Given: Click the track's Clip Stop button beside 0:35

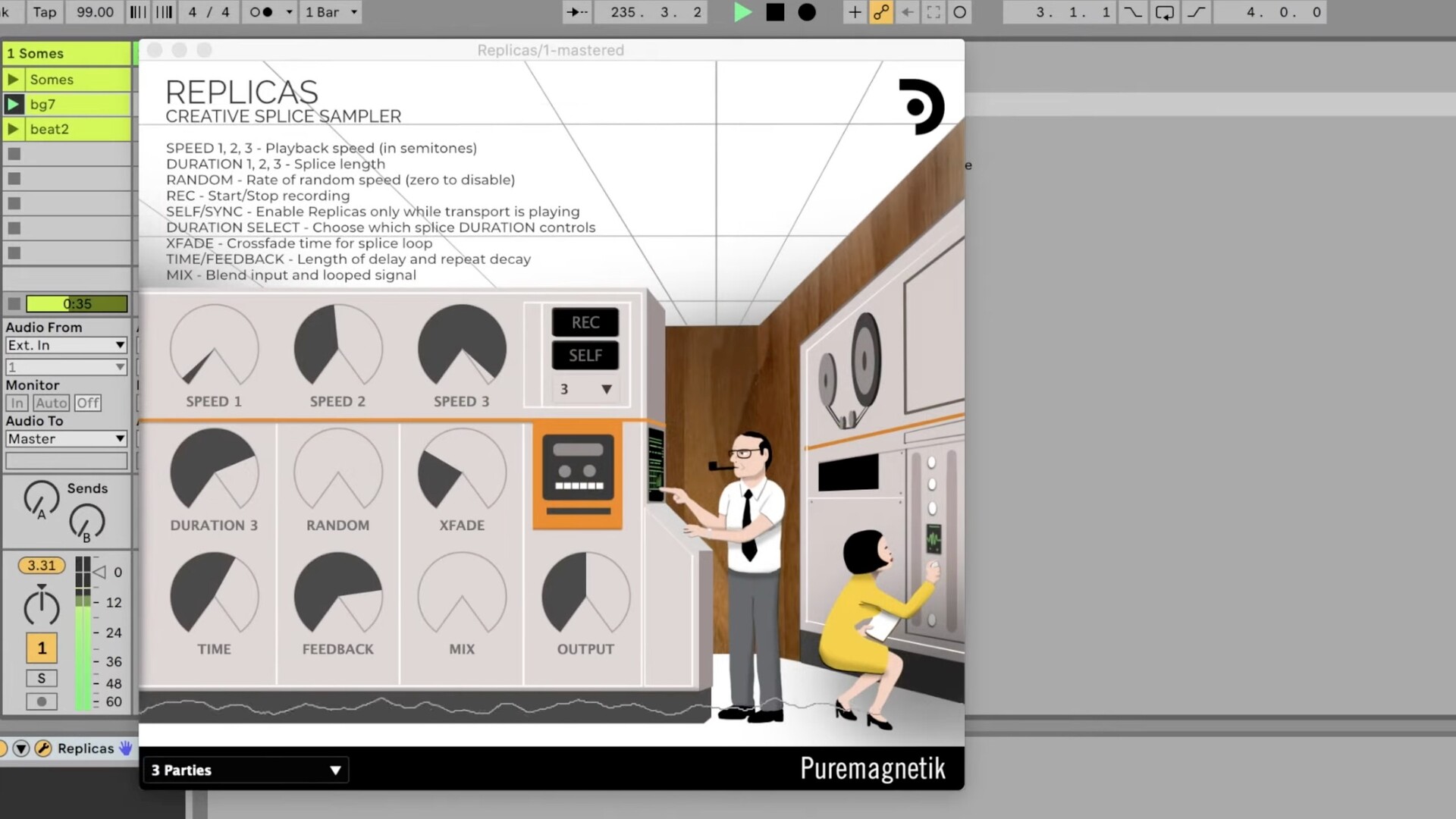Looking at the screenshot, I should (14, 303).
